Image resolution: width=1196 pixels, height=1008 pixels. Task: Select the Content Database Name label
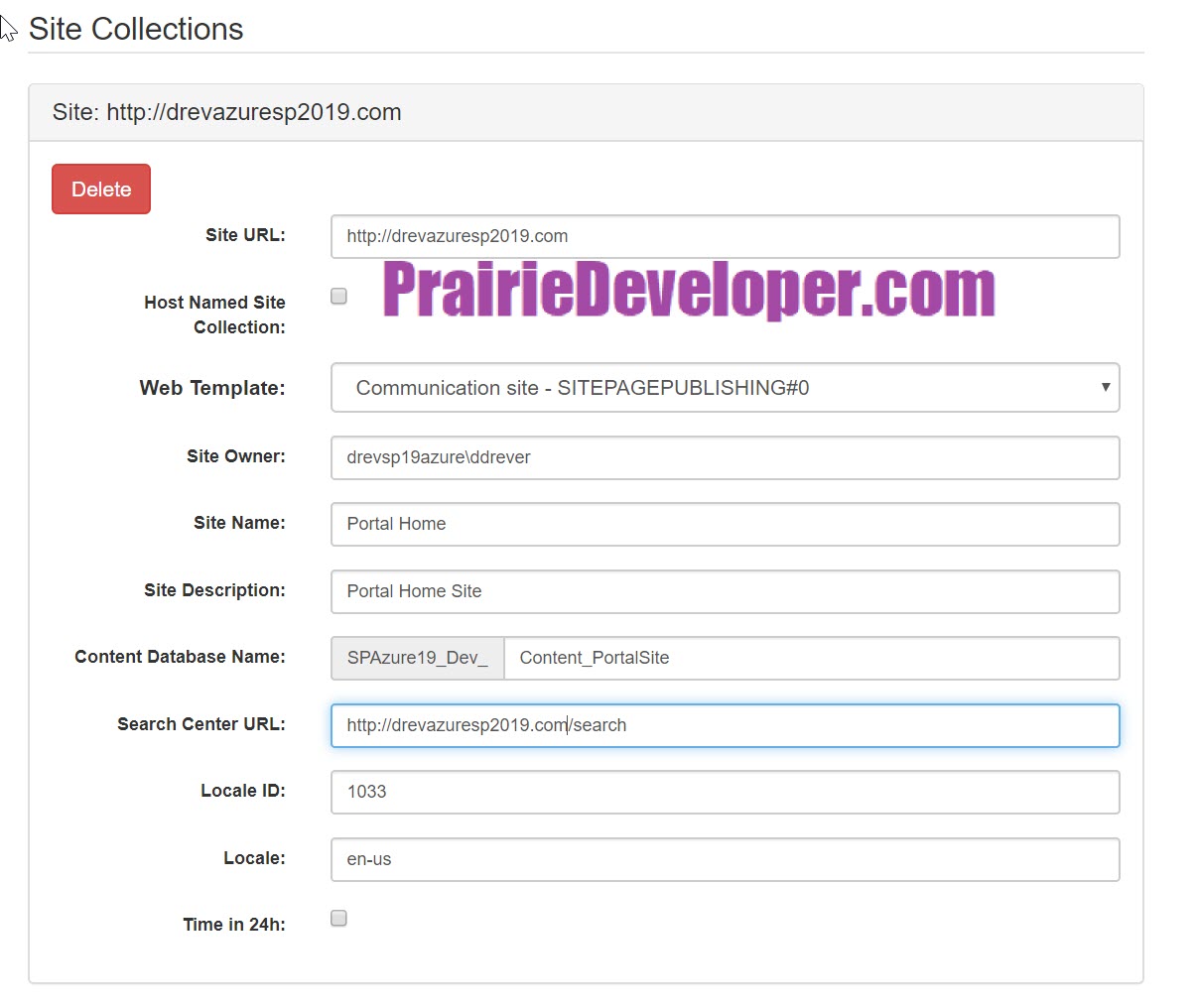click(180, 657)
